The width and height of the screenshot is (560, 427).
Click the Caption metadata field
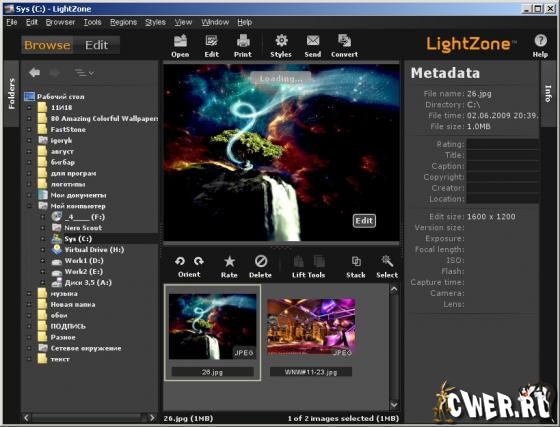[x=502, y=166]
